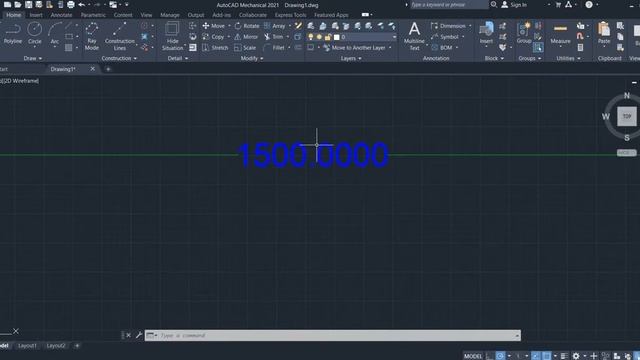Switch to the Express Tools tab
640x360 pixels.
pos(290,15)
